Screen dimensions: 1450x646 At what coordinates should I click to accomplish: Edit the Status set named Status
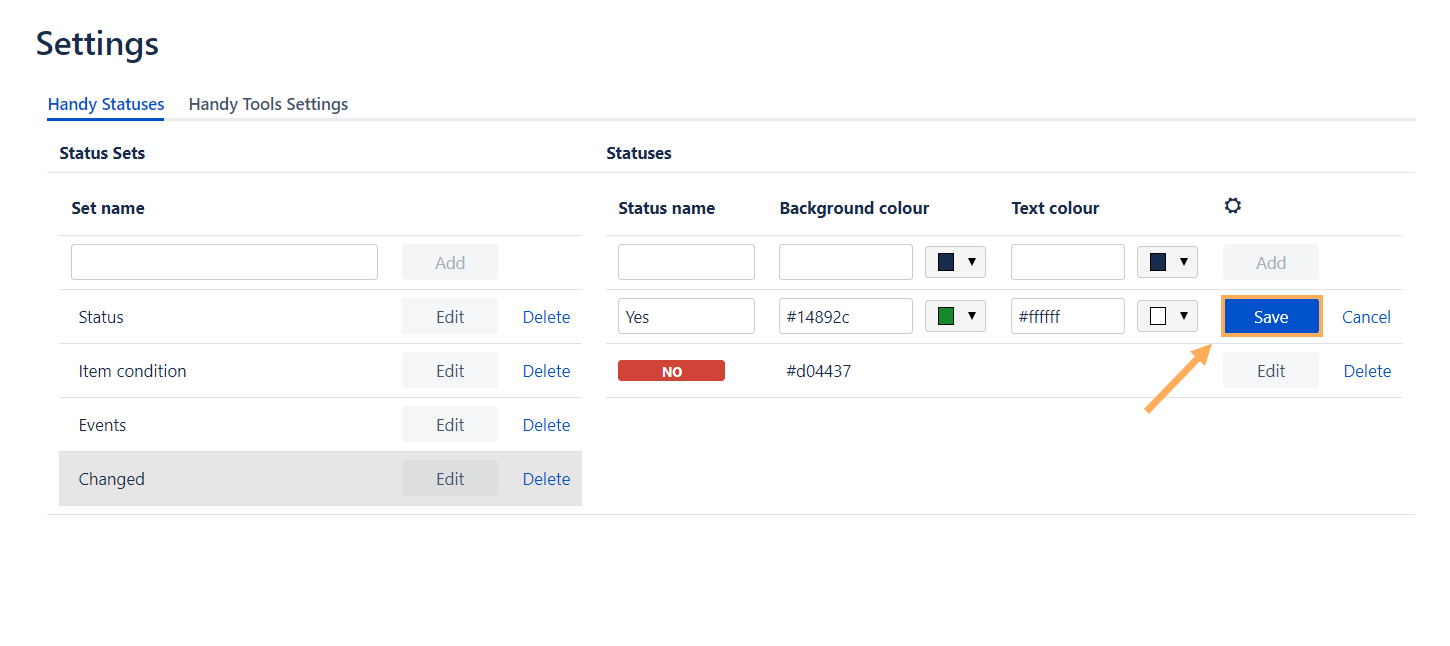pos(449,317)
